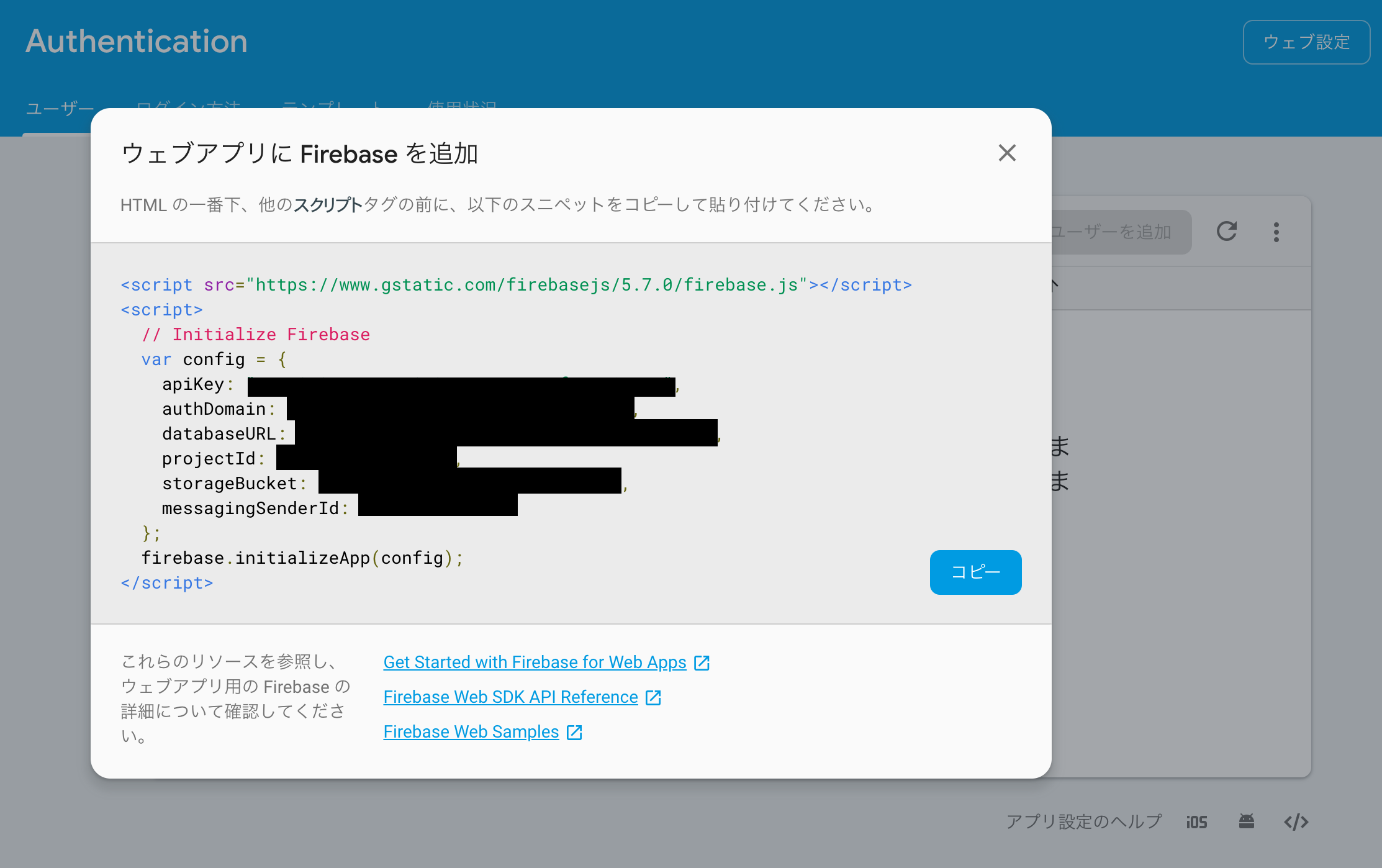Close the Firebase web app dialog

point(1007,153)
